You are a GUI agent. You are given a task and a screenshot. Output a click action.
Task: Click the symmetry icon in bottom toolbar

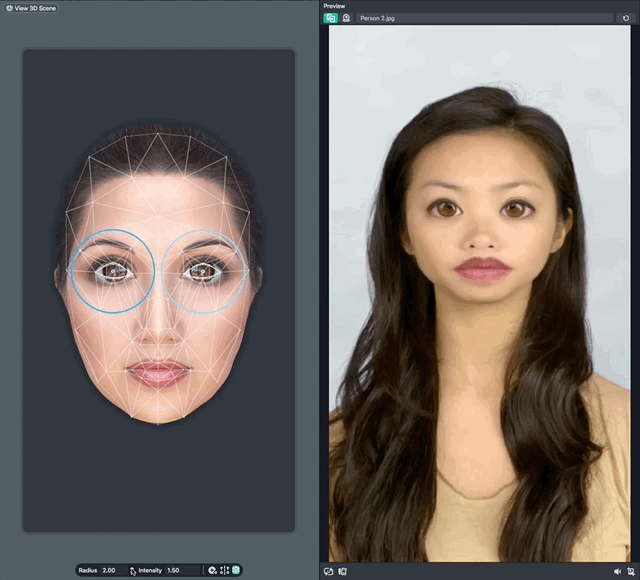point(224,570)
